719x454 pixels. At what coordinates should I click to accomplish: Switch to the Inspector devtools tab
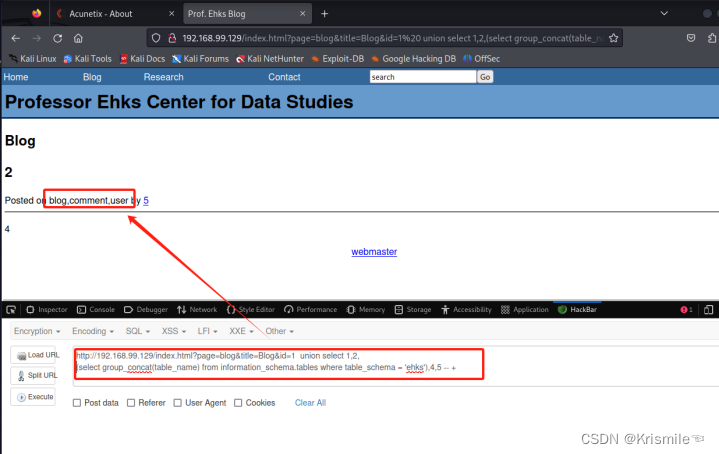pyautogui.click(x=47, y=310)
